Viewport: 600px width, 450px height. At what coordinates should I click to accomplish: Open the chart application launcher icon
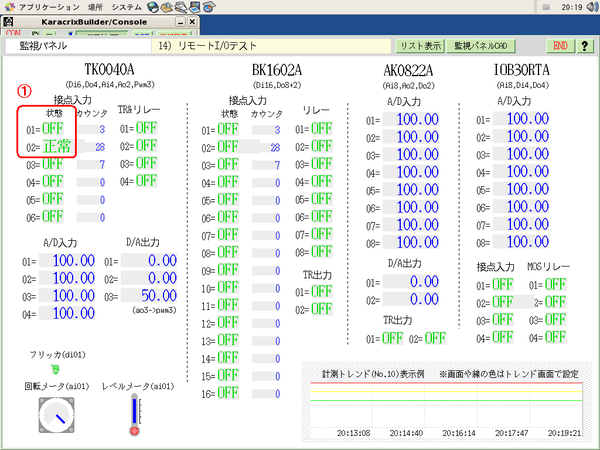coord(209,7)
